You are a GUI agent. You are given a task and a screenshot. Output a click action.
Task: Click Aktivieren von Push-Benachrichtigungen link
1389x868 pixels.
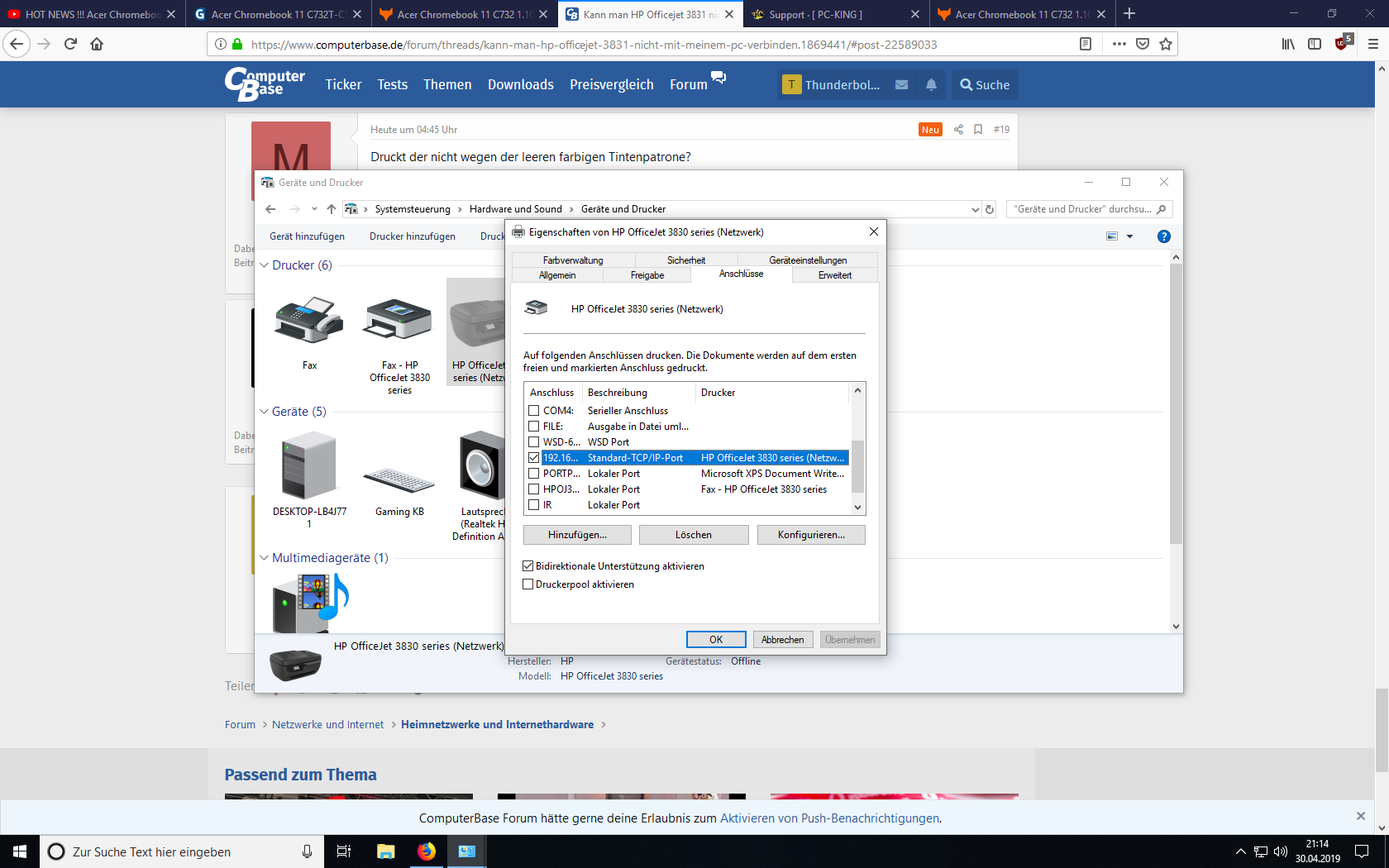pyautogui.click(x=829, y=818)
